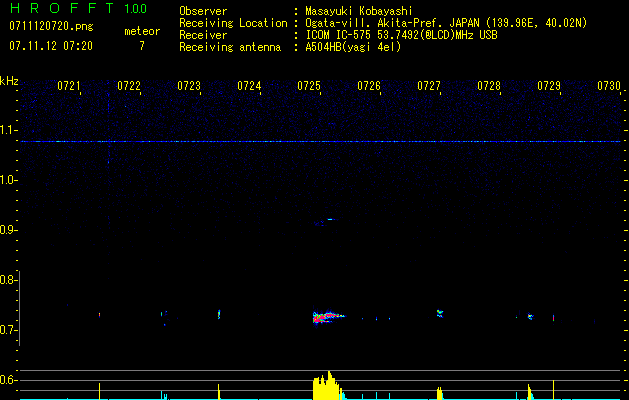Click the 0.6 kHz axis label
629x400 pixels.
[x=8, y=380]
